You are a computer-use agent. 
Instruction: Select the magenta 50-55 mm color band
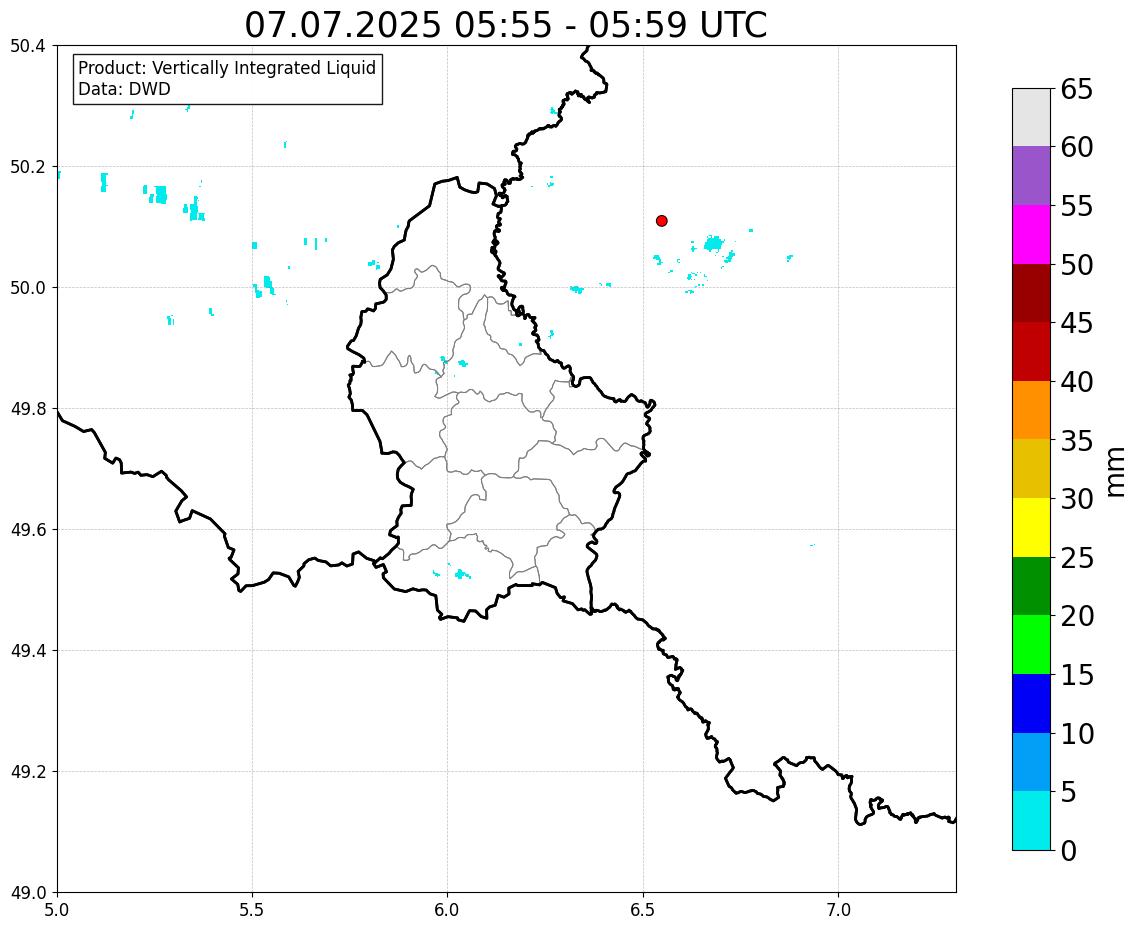tap(1031, 234)
